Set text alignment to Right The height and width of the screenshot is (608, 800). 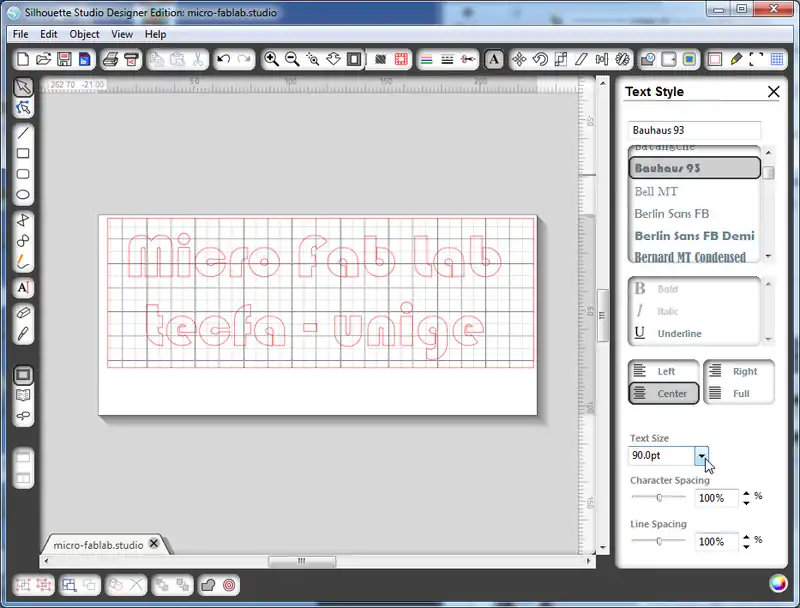pos(739,371)
